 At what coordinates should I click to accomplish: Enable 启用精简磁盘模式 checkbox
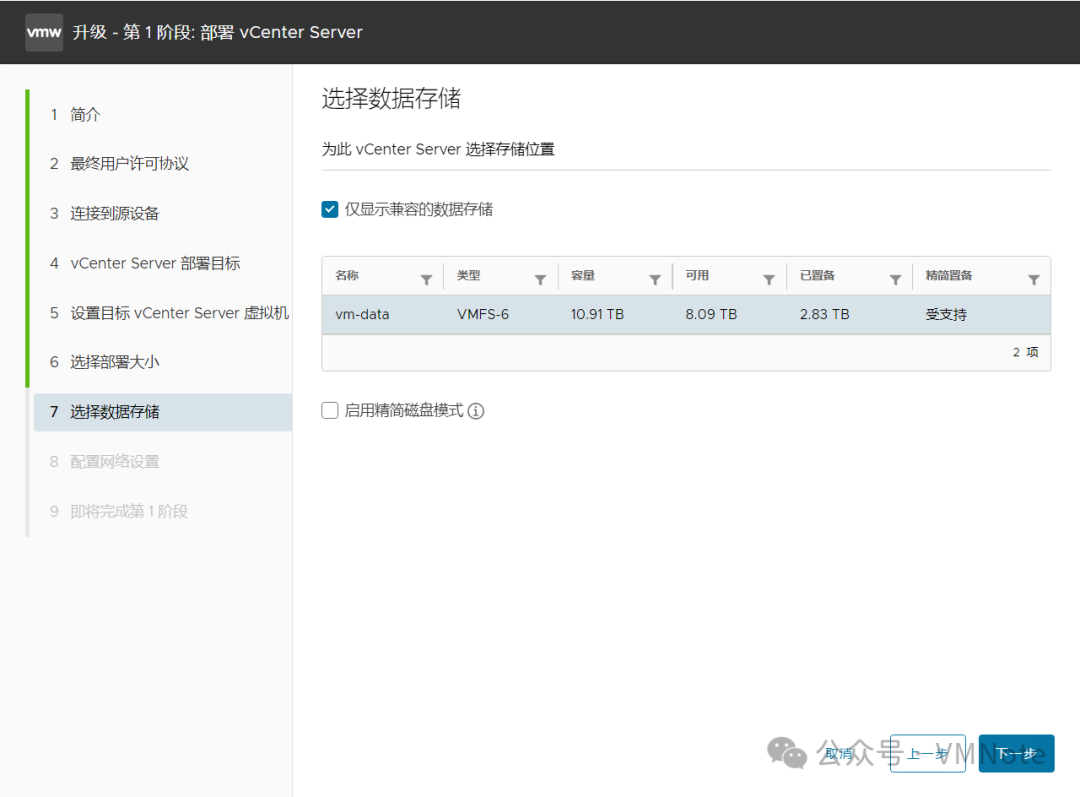(330, 411)
